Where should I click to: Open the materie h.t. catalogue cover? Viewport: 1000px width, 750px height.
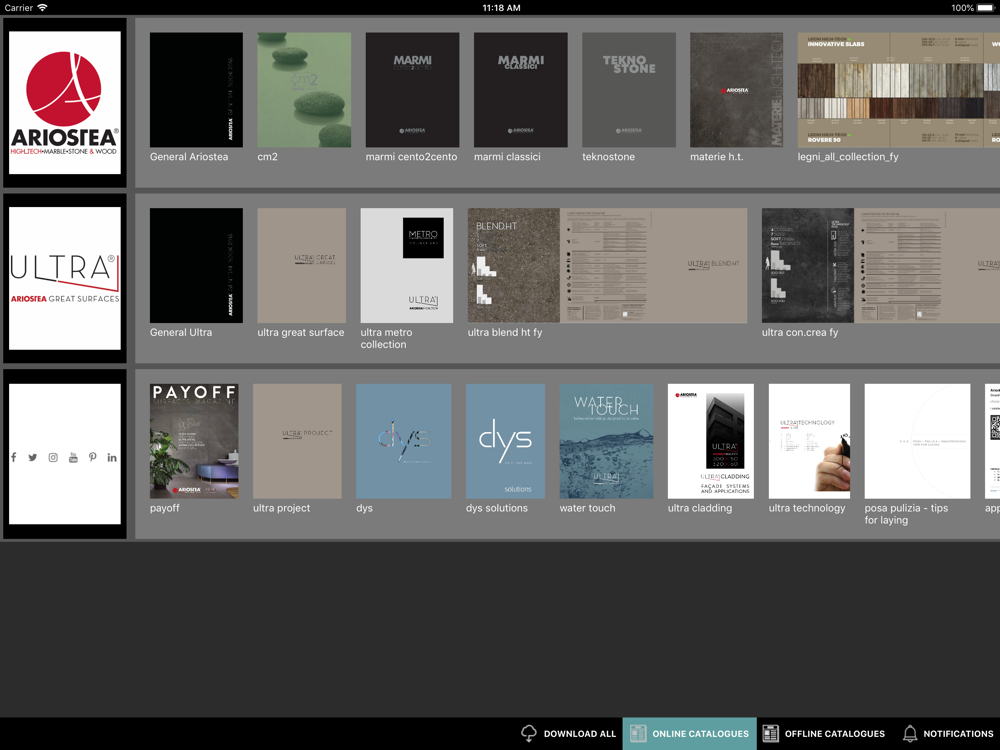tap(736, 90)
